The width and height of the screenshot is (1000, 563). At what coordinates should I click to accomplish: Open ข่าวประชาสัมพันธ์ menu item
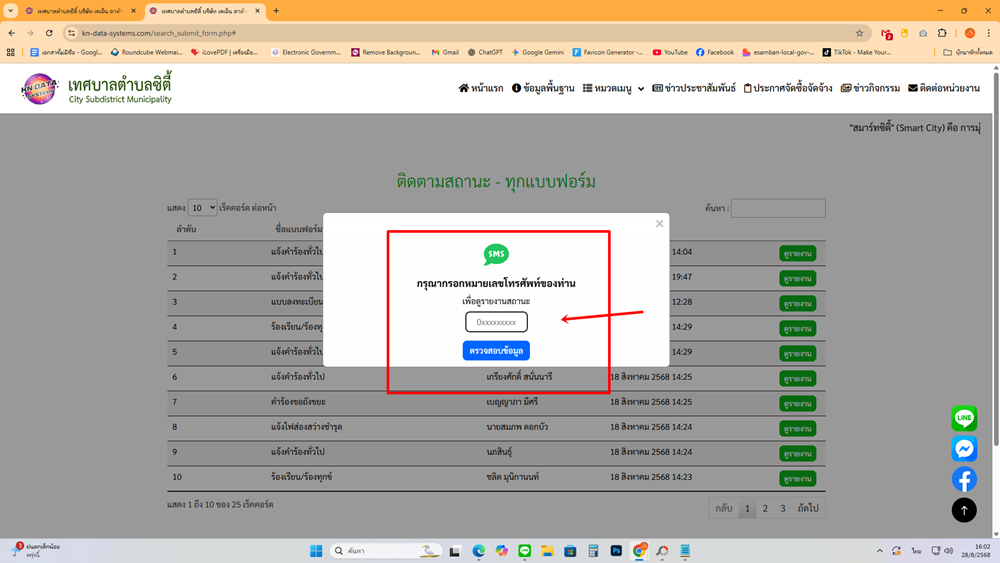coord(694,88)
